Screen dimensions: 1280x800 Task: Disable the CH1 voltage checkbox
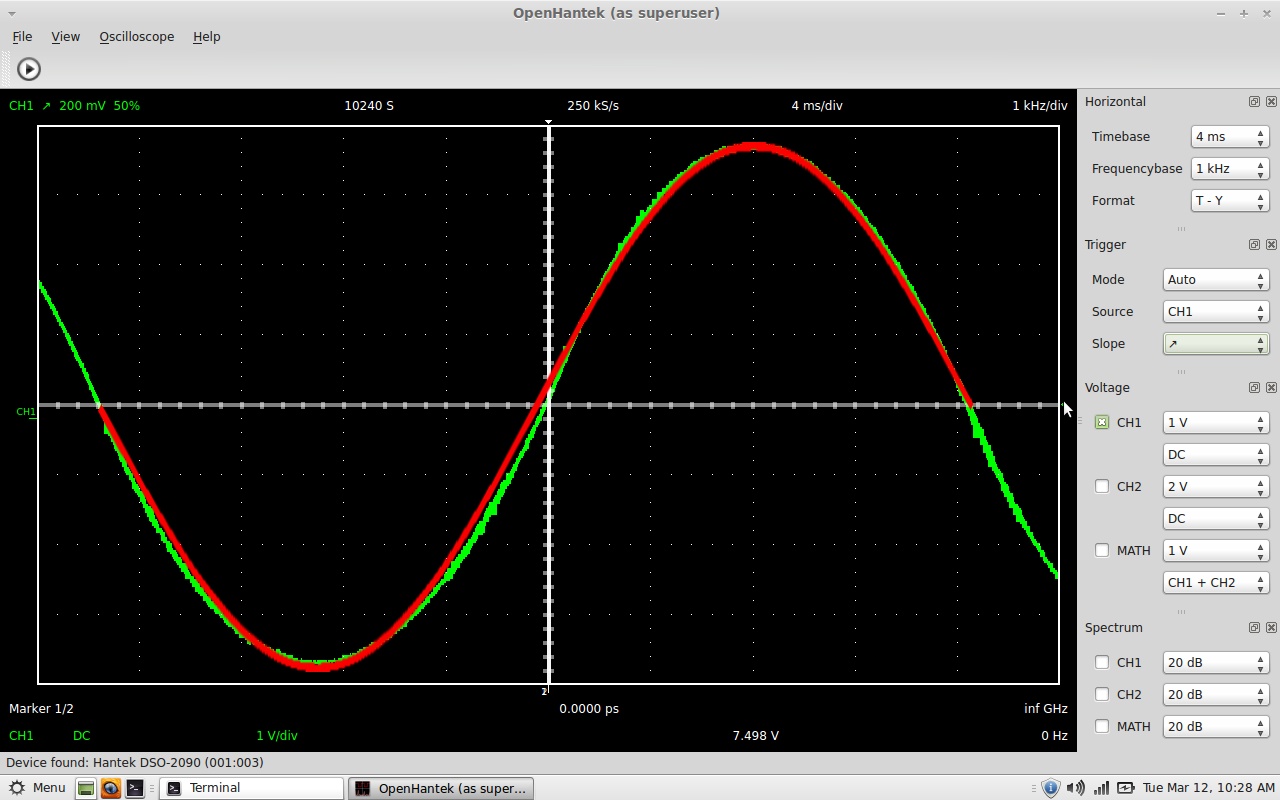tap(1102, 423)
